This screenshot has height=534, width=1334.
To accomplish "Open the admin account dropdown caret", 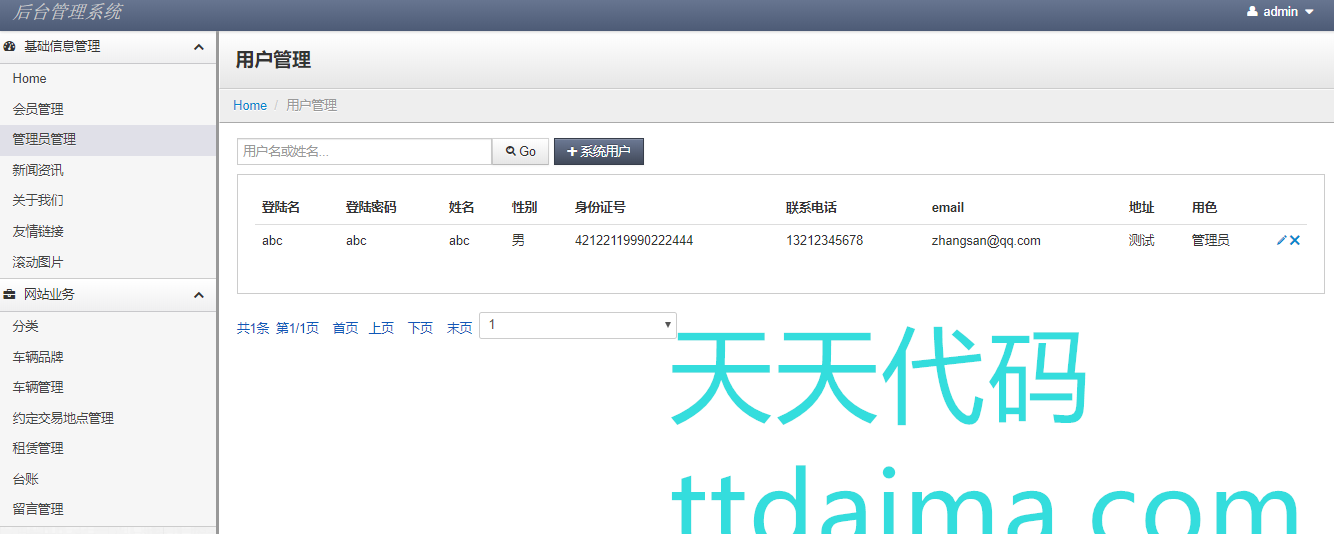I will (1309, 12).
